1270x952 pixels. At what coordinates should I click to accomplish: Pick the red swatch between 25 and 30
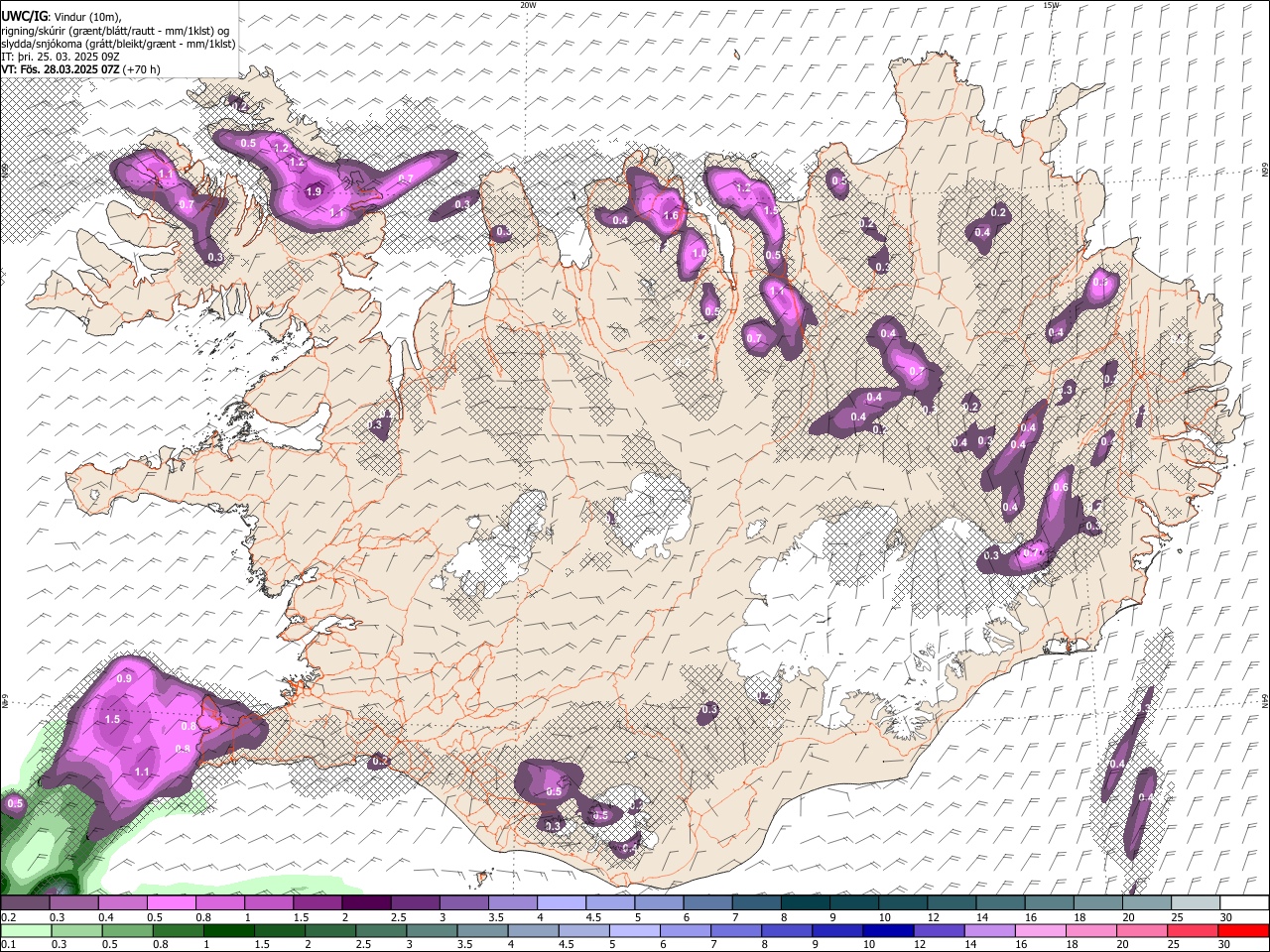(1193, 931)
